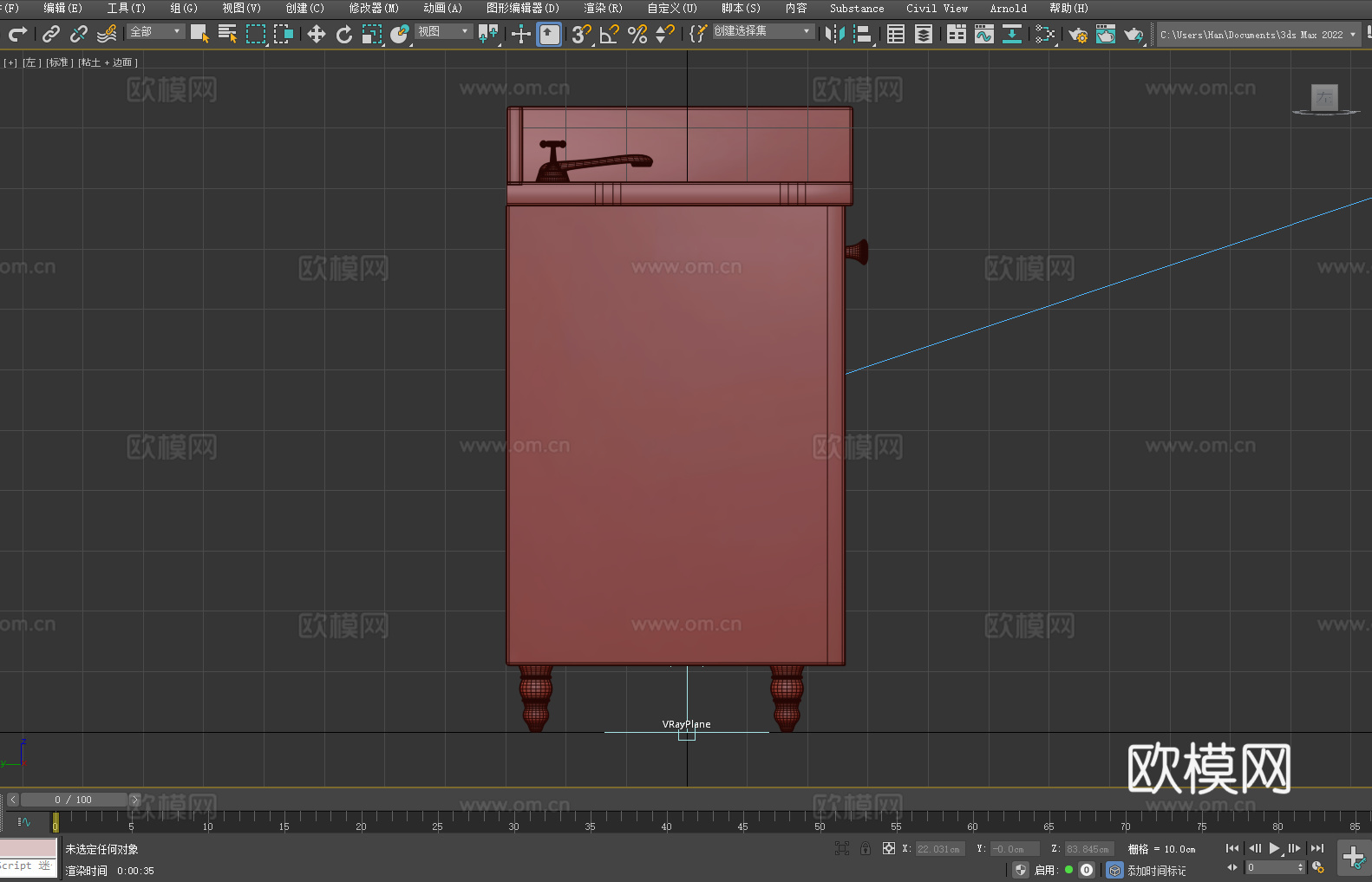This screenshot has width=1372, height=882.
Task: Toggle Keyboard Shortcut Override button
Action: click(549, 34)
